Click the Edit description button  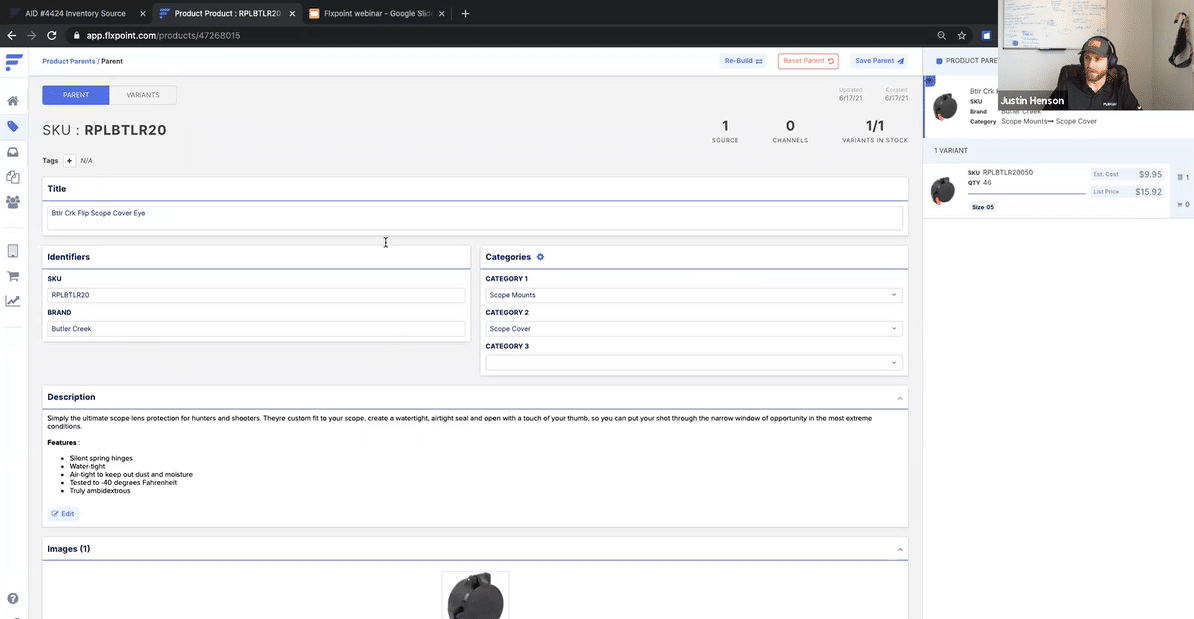(63, 514)
